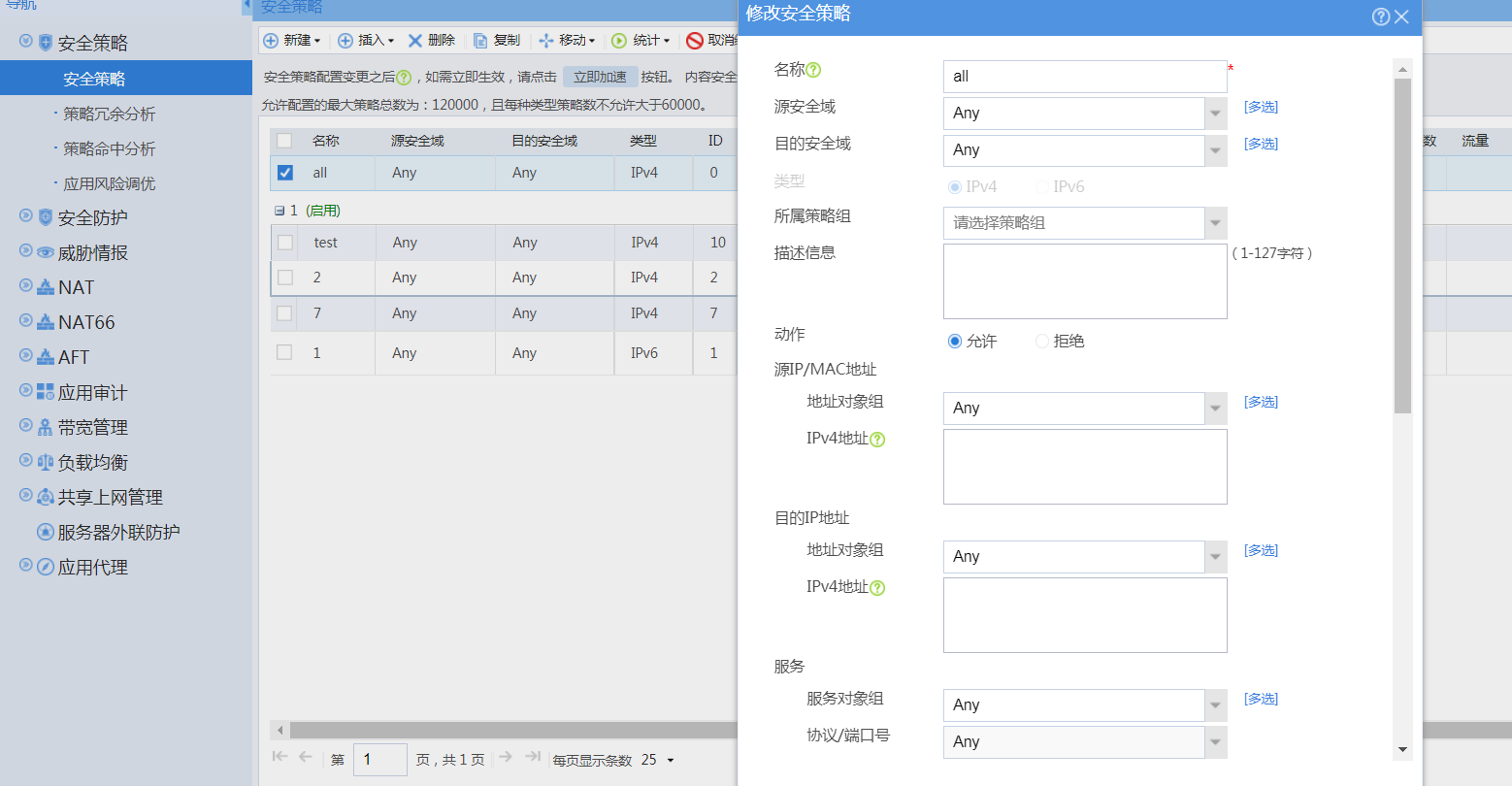Open 策略冗余分析 in the navigation tree
The width and height of the screenshot is (1512, 786).
109,114
